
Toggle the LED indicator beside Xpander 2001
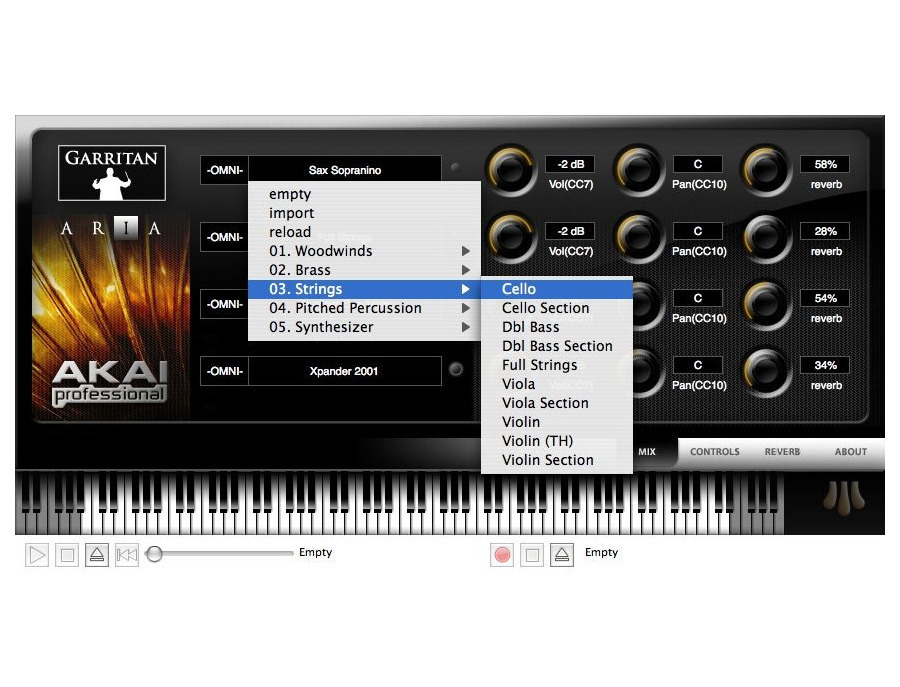pyautogui.click(x=456, y=370)
